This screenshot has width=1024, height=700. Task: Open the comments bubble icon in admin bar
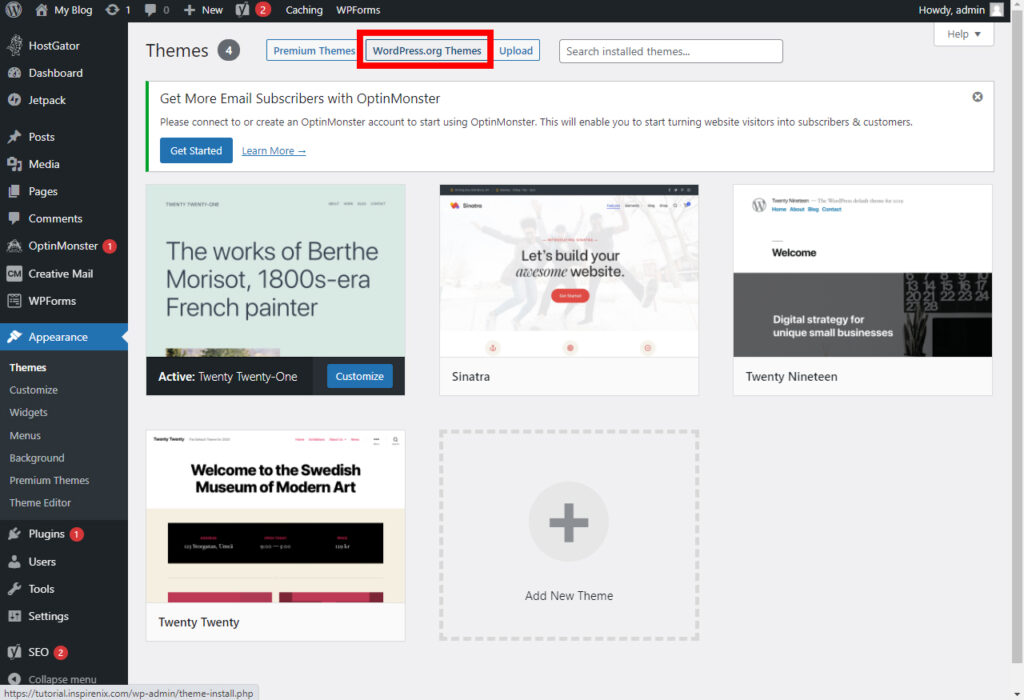[150, 10]
